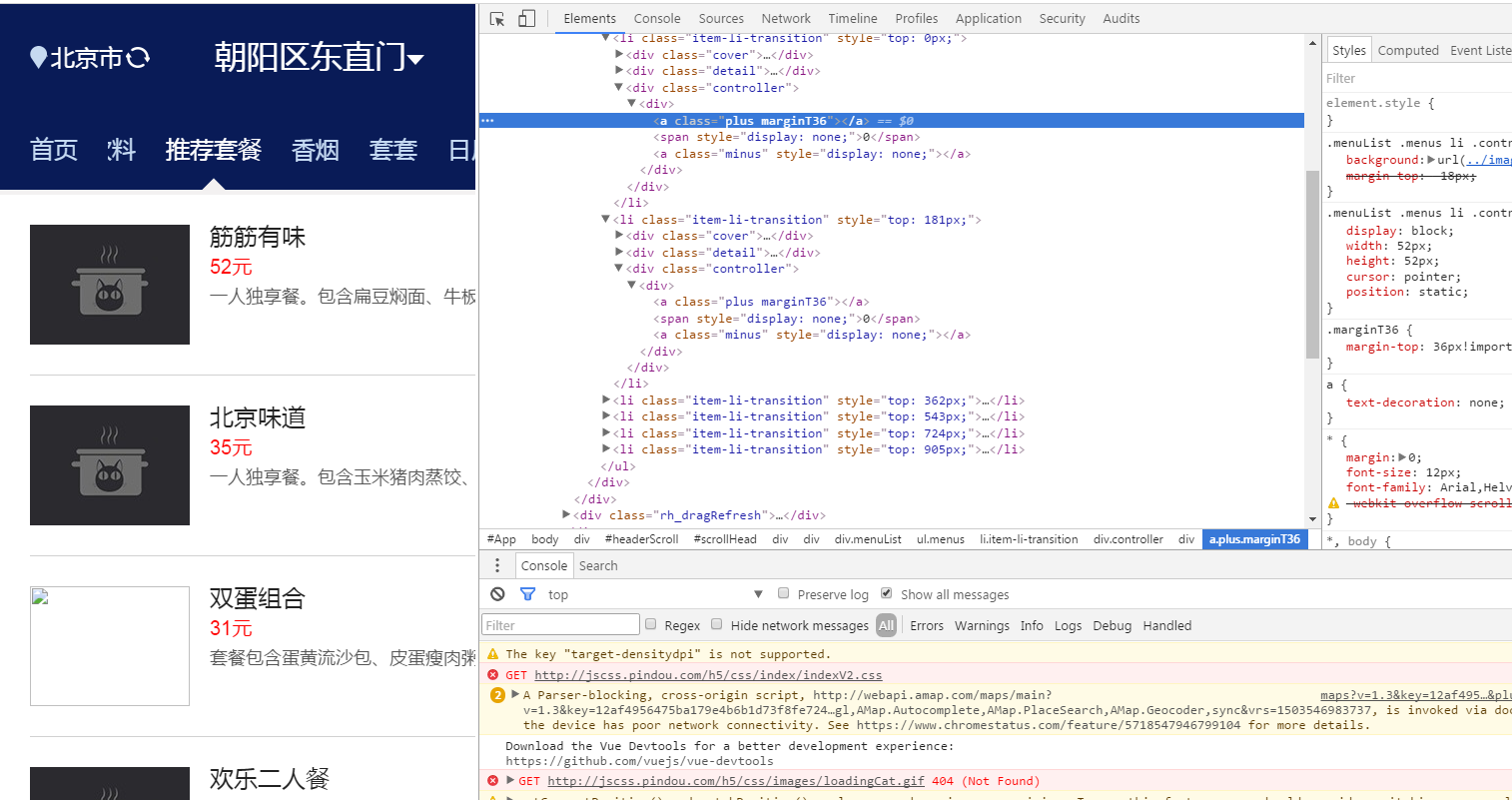Click the 北京味道 pot placeholder image
This screenshot has width=1512, height=800.
point(110,465)
